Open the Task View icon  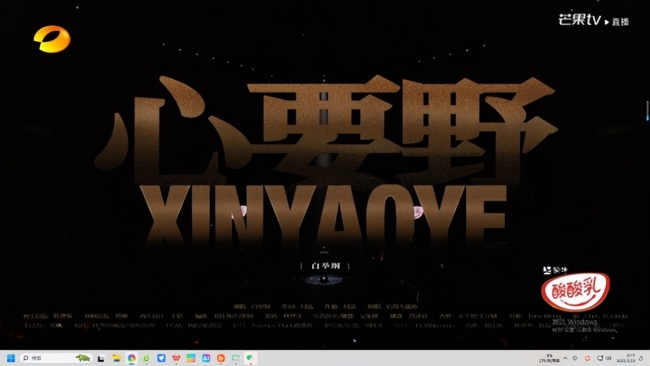101,359
